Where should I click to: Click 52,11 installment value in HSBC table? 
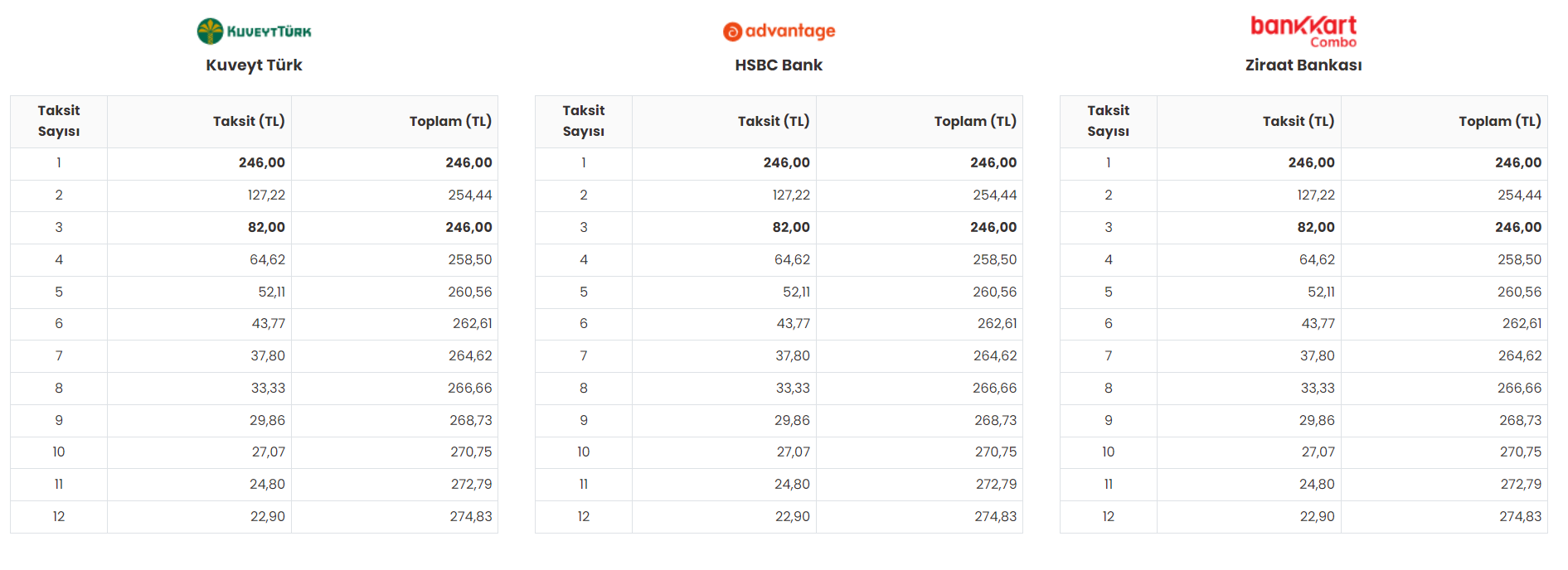tap(796, 292)
